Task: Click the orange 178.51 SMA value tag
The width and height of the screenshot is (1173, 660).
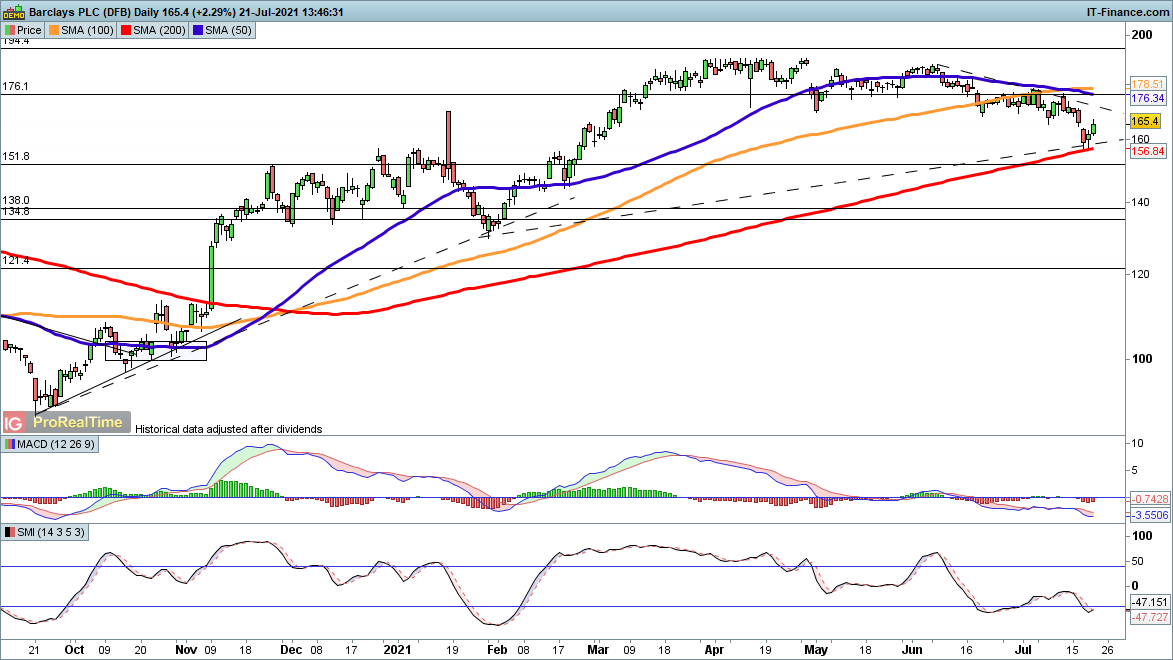Action: point(1147,85)
